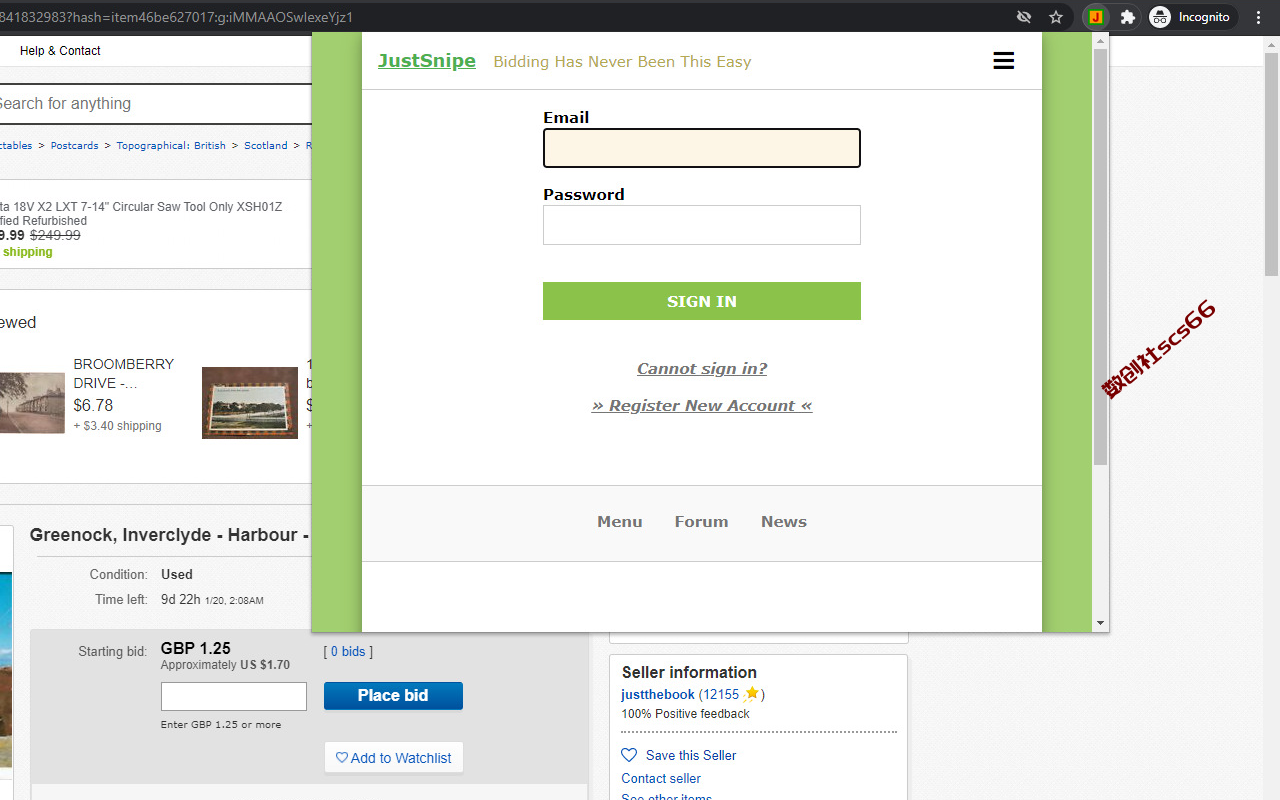Open Topographical: British breadcrumb
The image size is (1280, 800).
click(171, 146)
